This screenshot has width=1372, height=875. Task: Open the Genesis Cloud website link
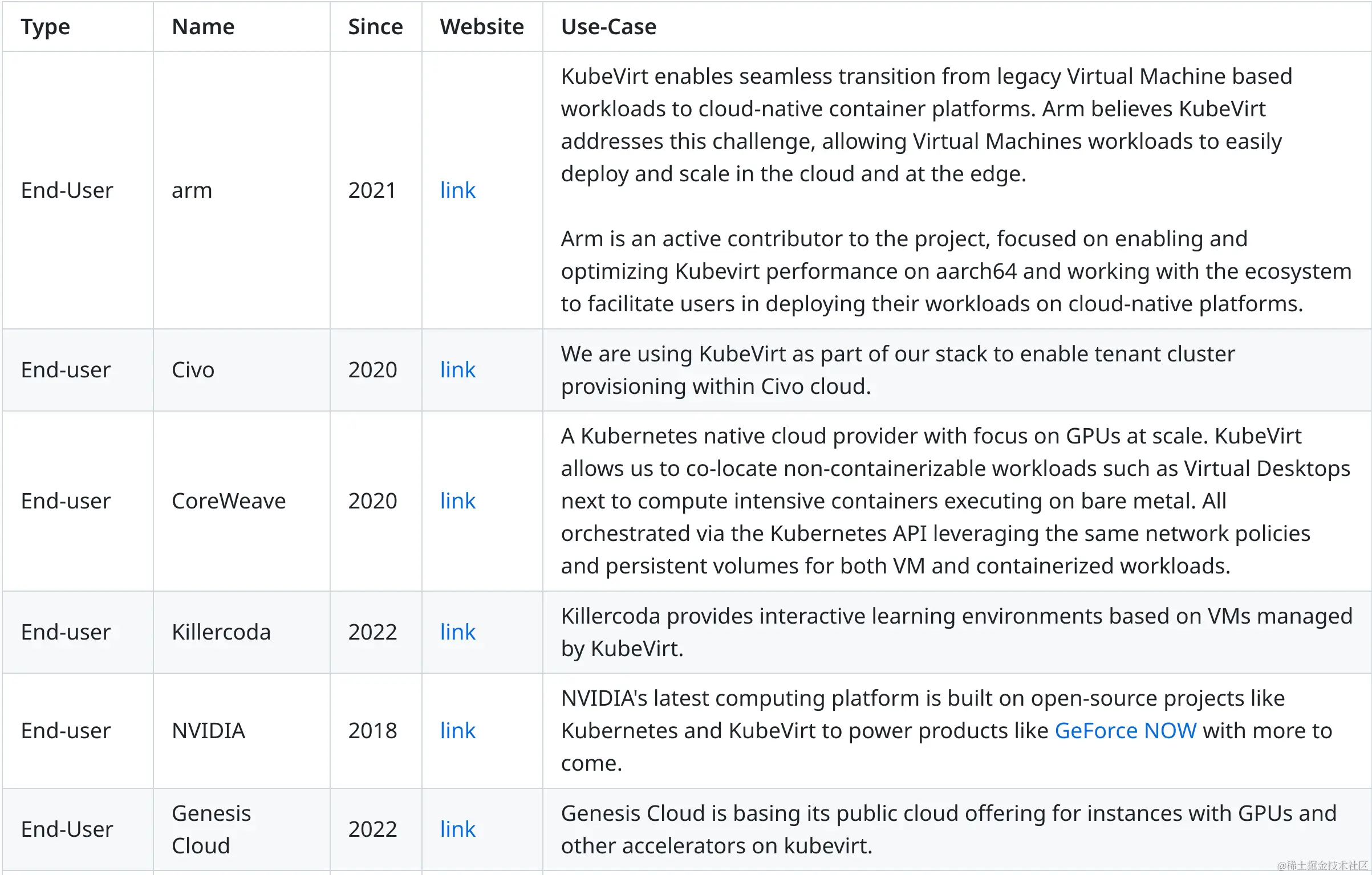(x=457, y=829)
